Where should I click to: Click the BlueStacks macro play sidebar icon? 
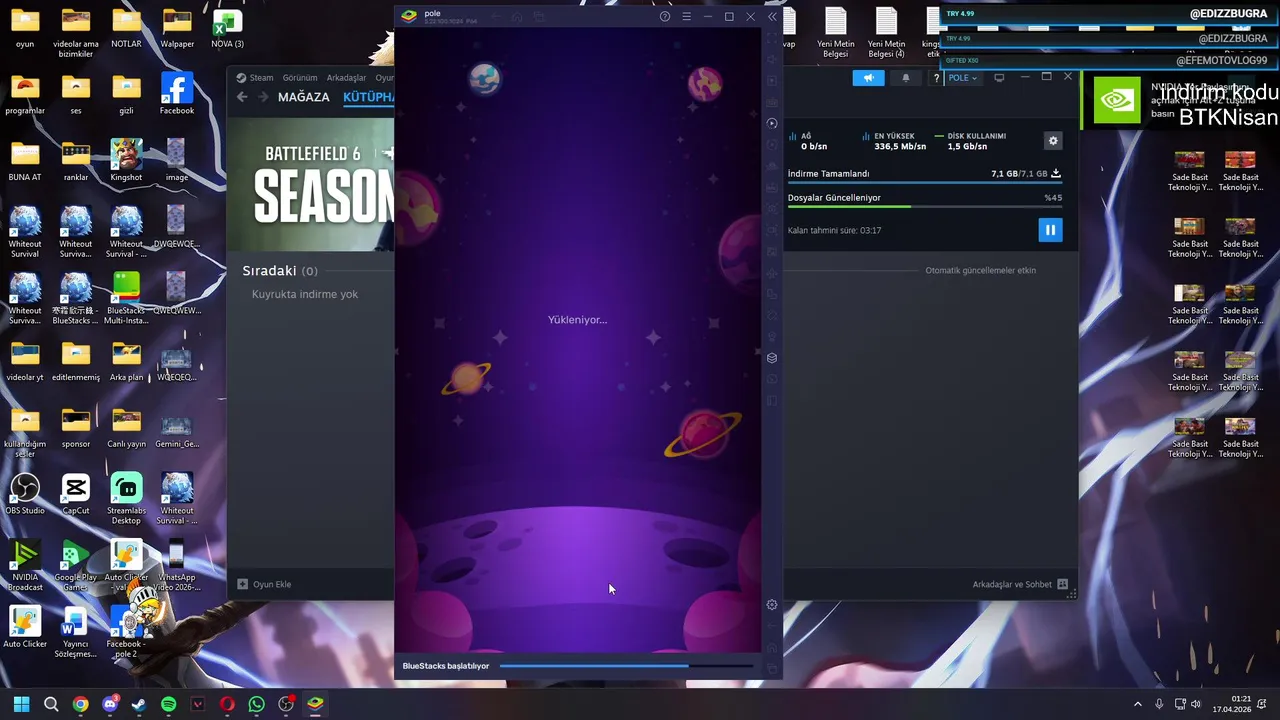point(772,123)
